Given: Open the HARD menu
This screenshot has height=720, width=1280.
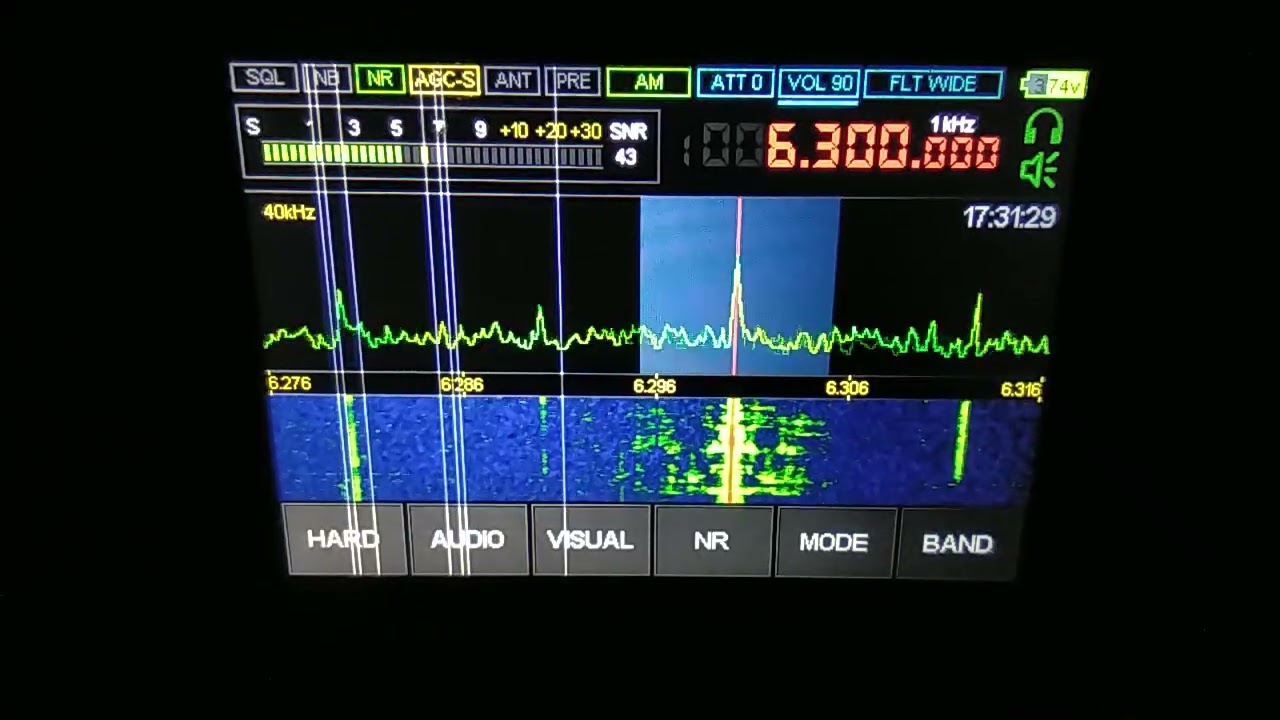Looking at the screenshot, I should tap(345, 540).
